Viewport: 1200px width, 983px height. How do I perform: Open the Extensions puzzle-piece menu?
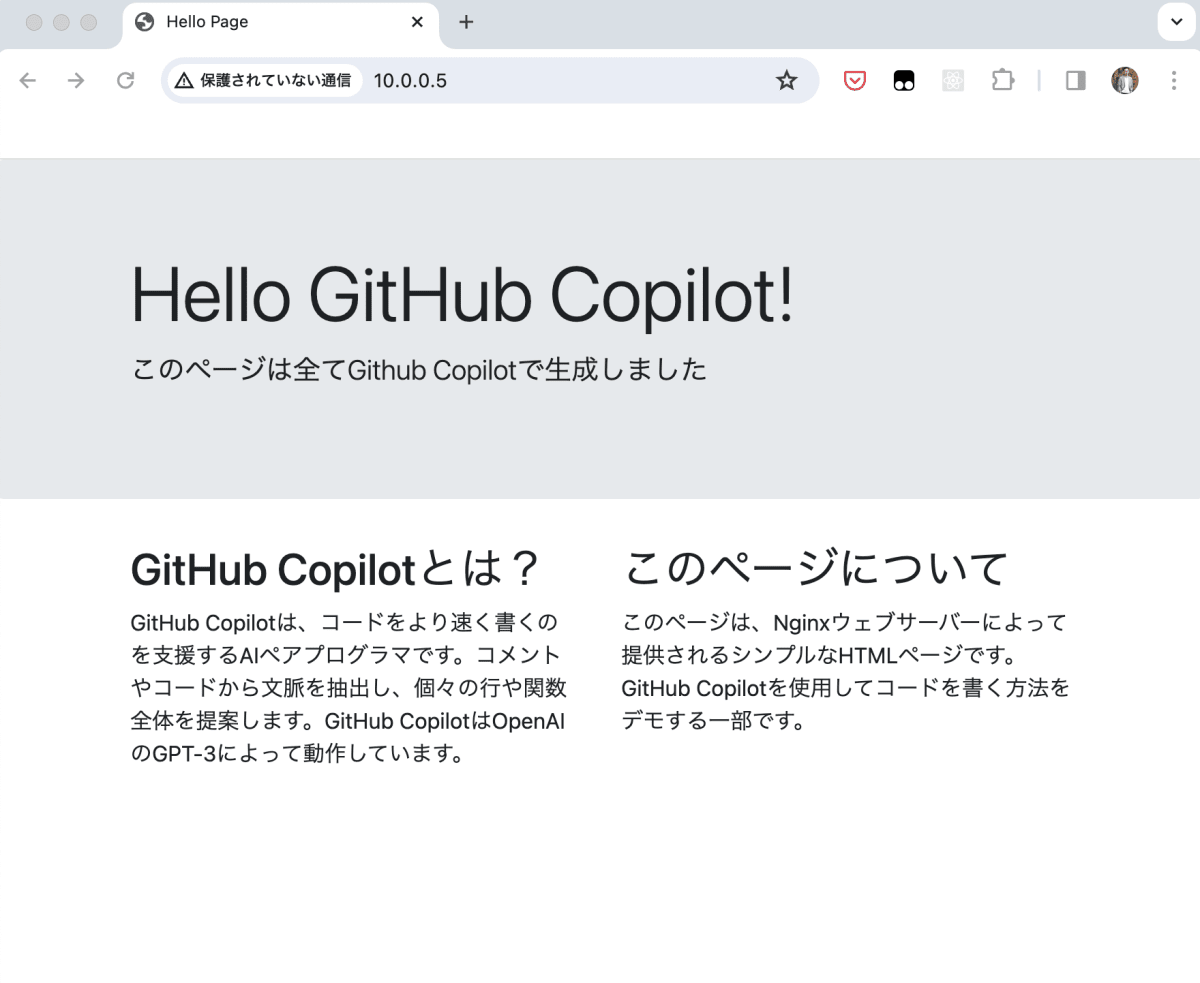(x=1002, y=81)
